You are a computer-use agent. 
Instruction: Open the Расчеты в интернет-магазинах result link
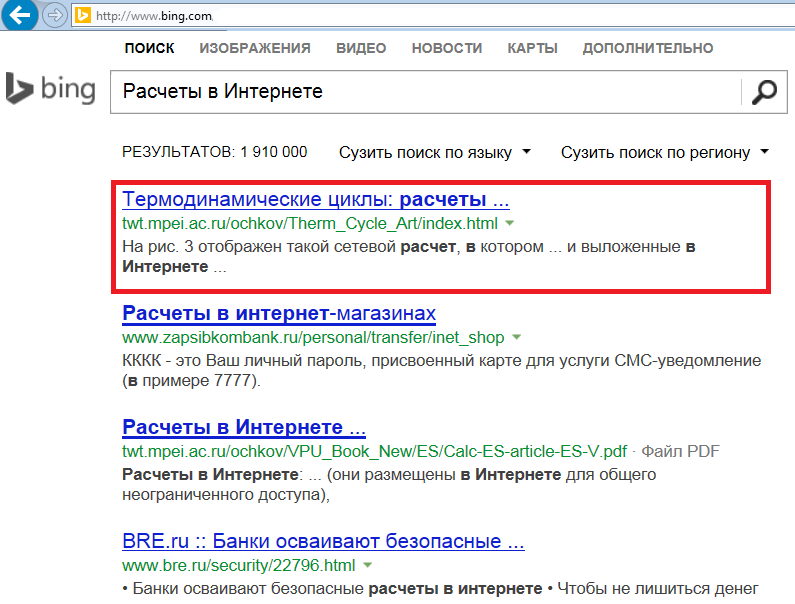pos(279,313)
